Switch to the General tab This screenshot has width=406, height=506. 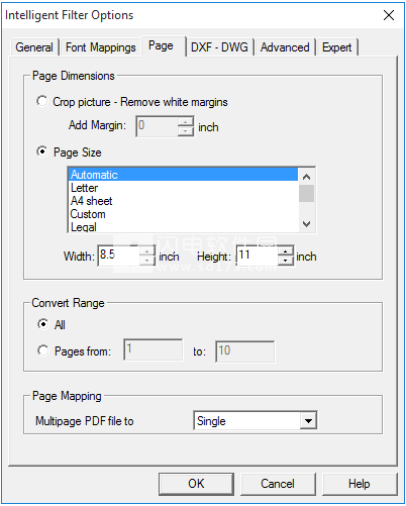tap(35, 47)
